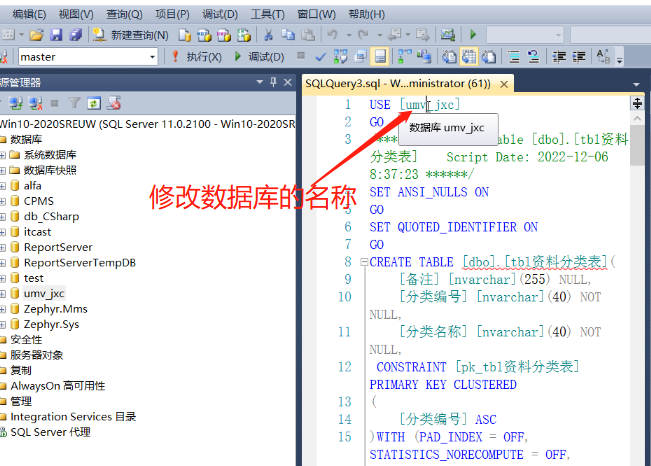The image size is (651, 466).
Task: Open toolbar overflow options arrow
Action: point(620,61)
